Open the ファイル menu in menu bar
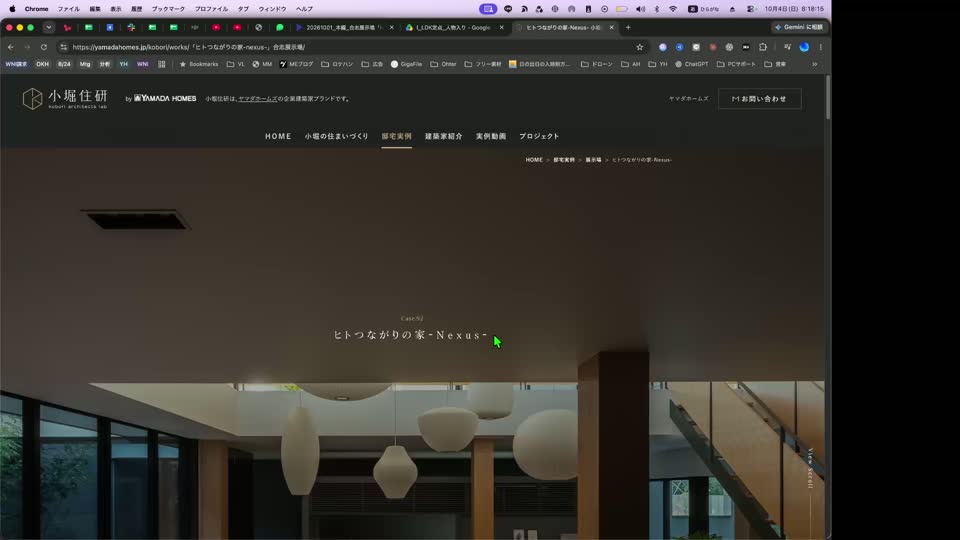 tap(69, 9)
